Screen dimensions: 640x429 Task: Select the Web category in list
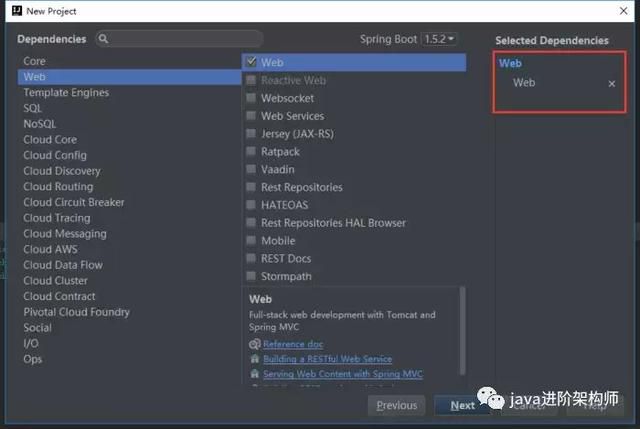[x=129, y=77]
